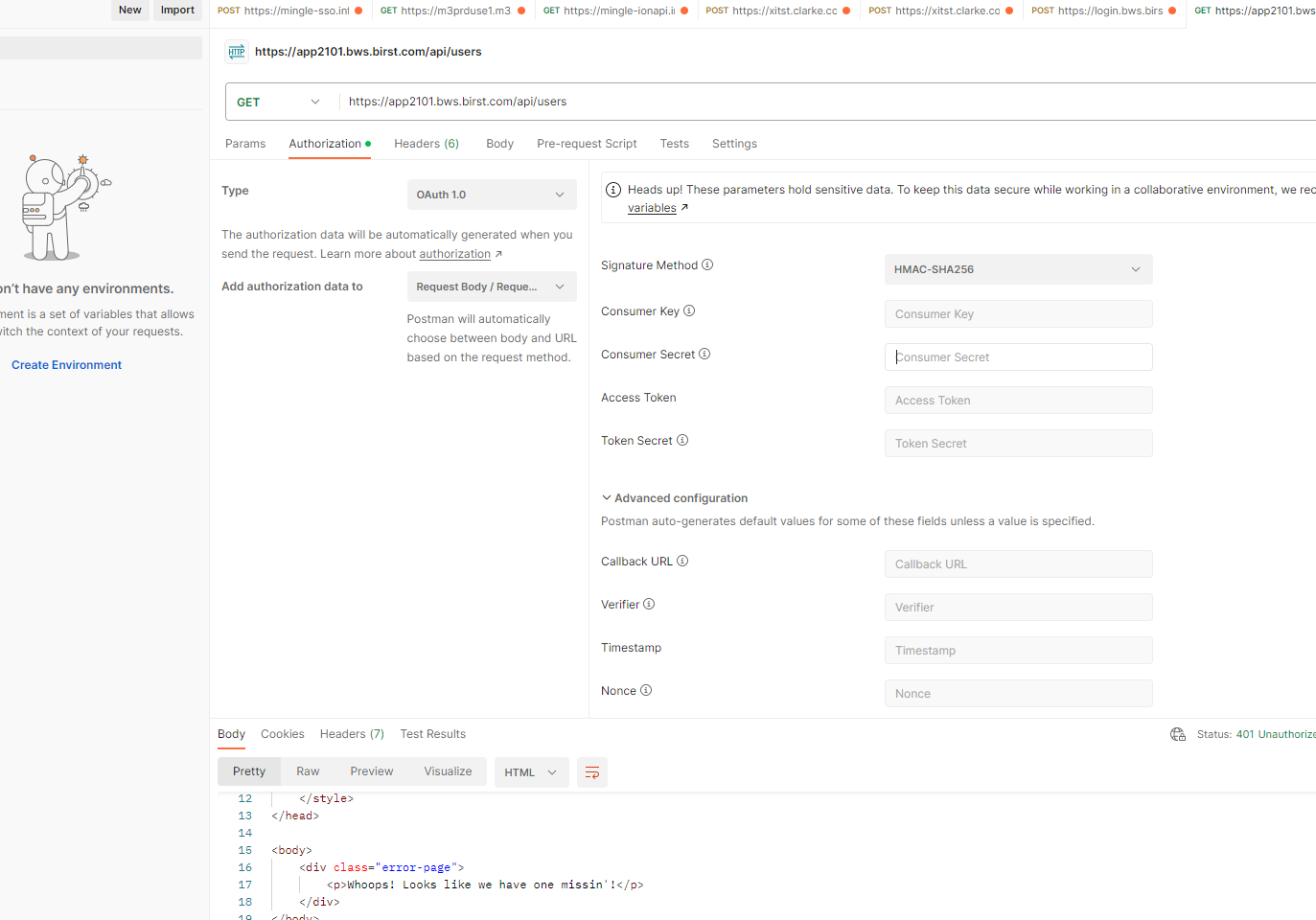Click the Status: 401 Unauthorized text

[1256, 734]
